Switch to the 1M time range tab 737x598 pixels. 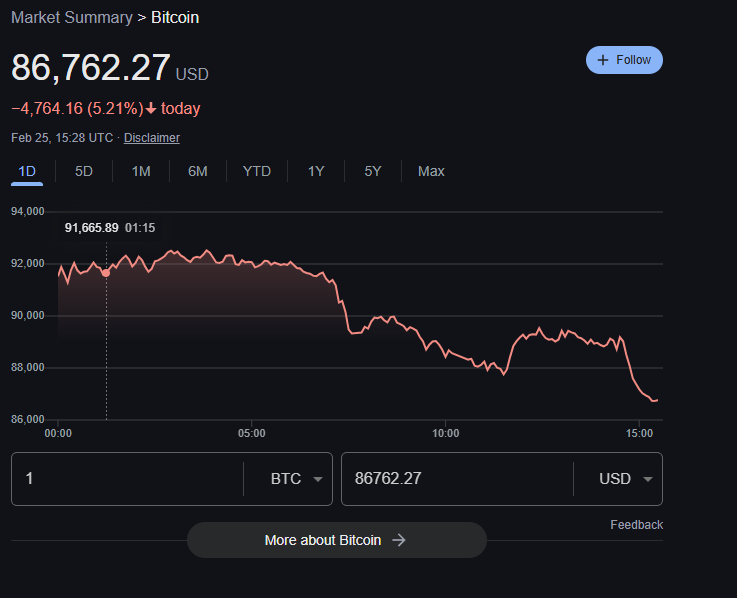pos(141,171)
